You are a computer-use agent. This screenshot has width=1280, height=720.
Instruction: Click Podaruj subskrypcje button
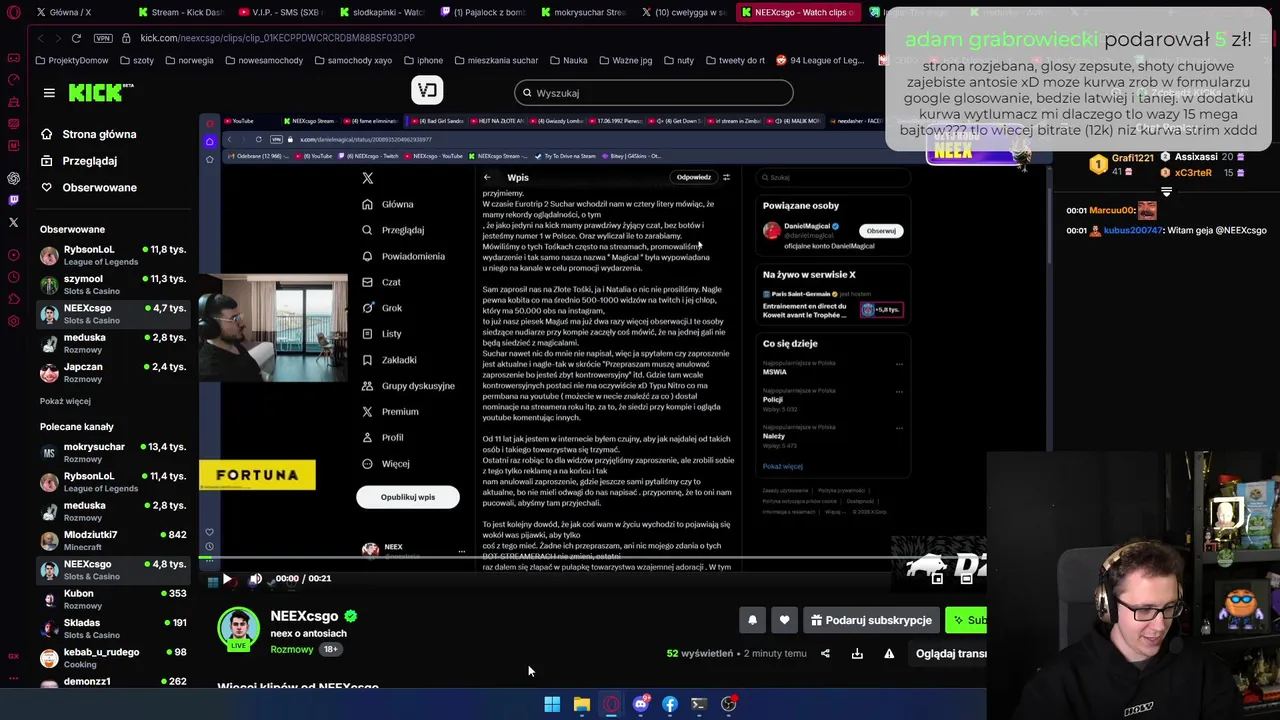coord(871,620)
